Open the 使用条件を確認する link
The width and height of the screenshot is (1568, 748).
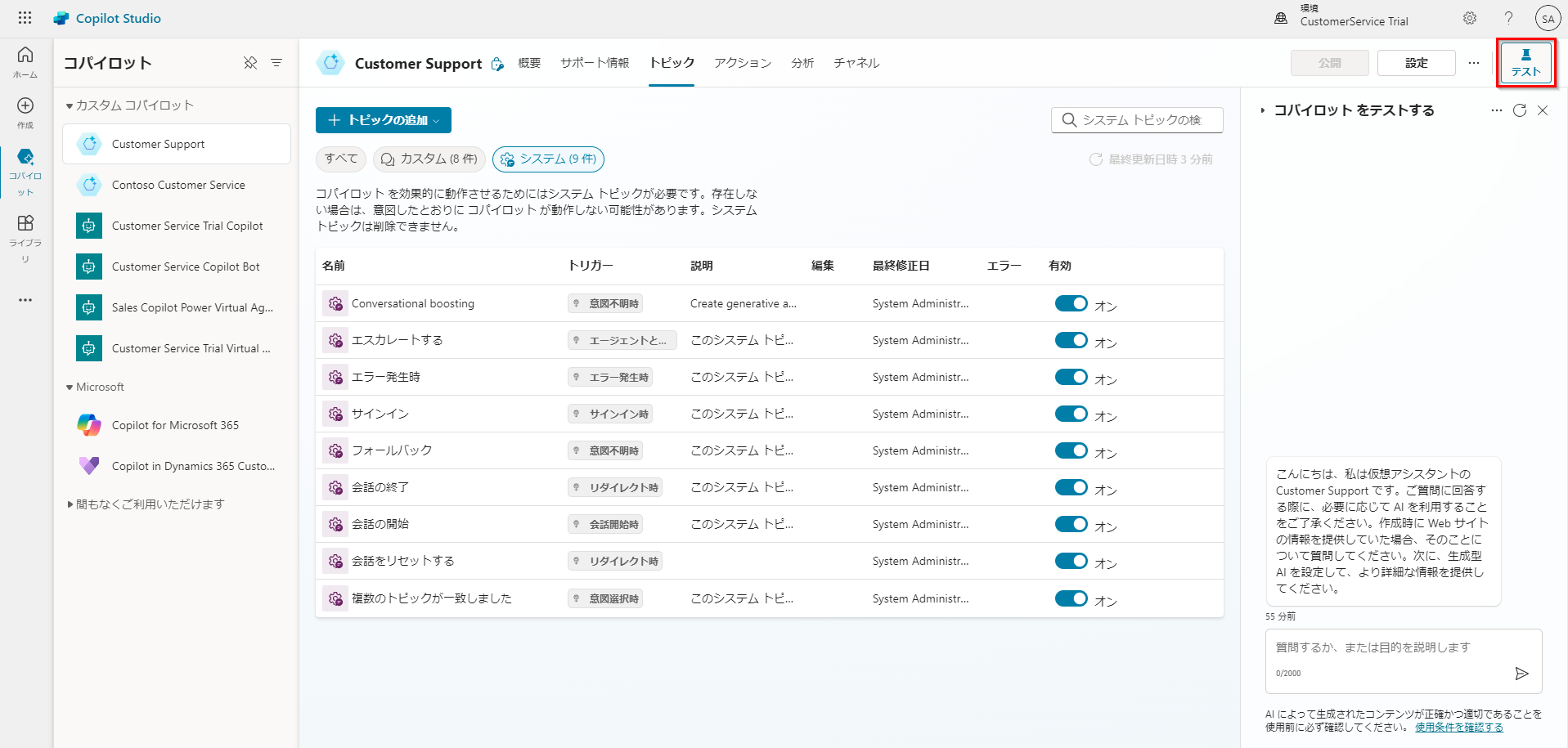coord(1458,727)
